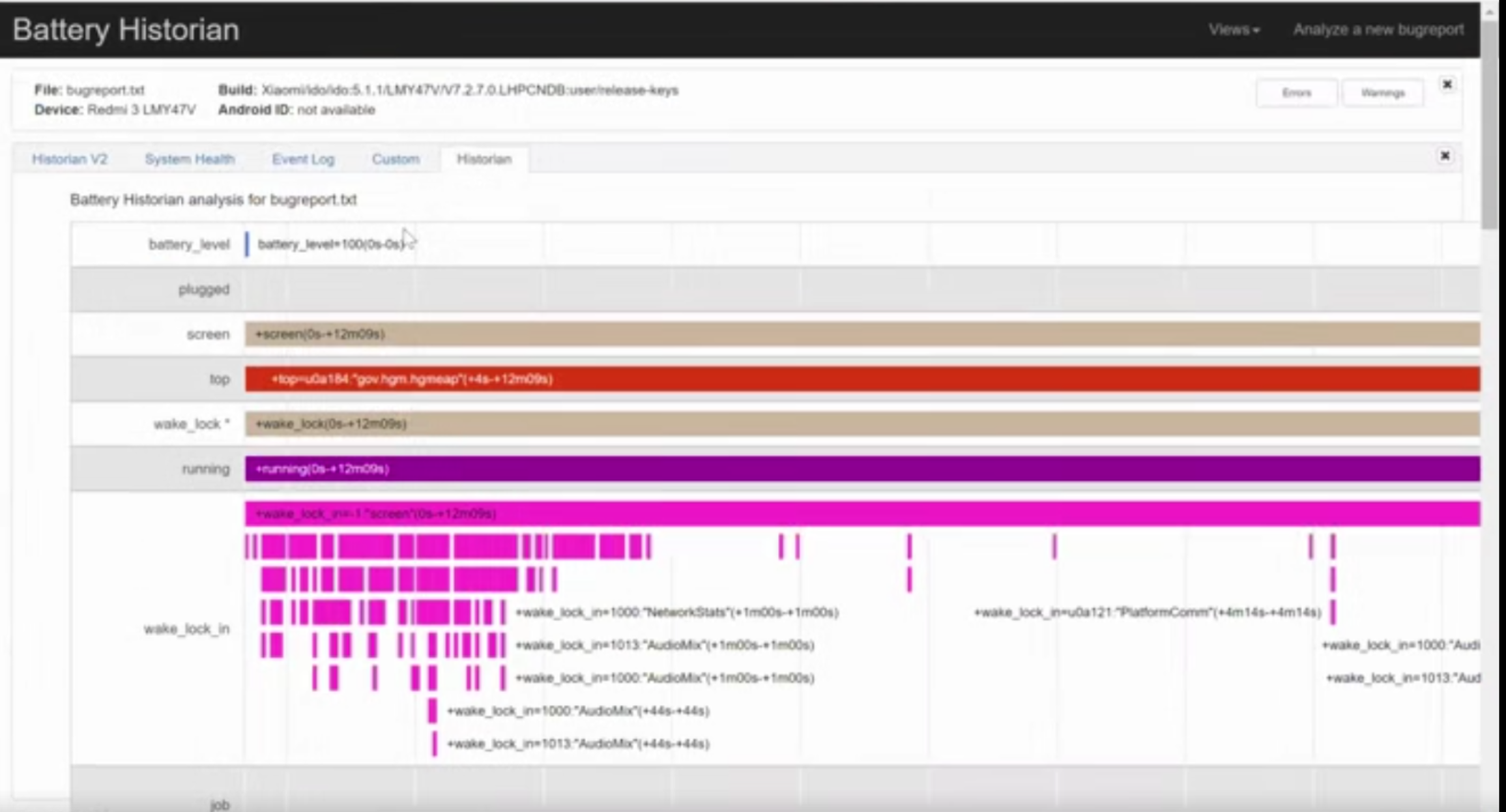This screenshot has width=1506, height=812.
Task: Show the Errors list
Action: [x=1296, y=93]
